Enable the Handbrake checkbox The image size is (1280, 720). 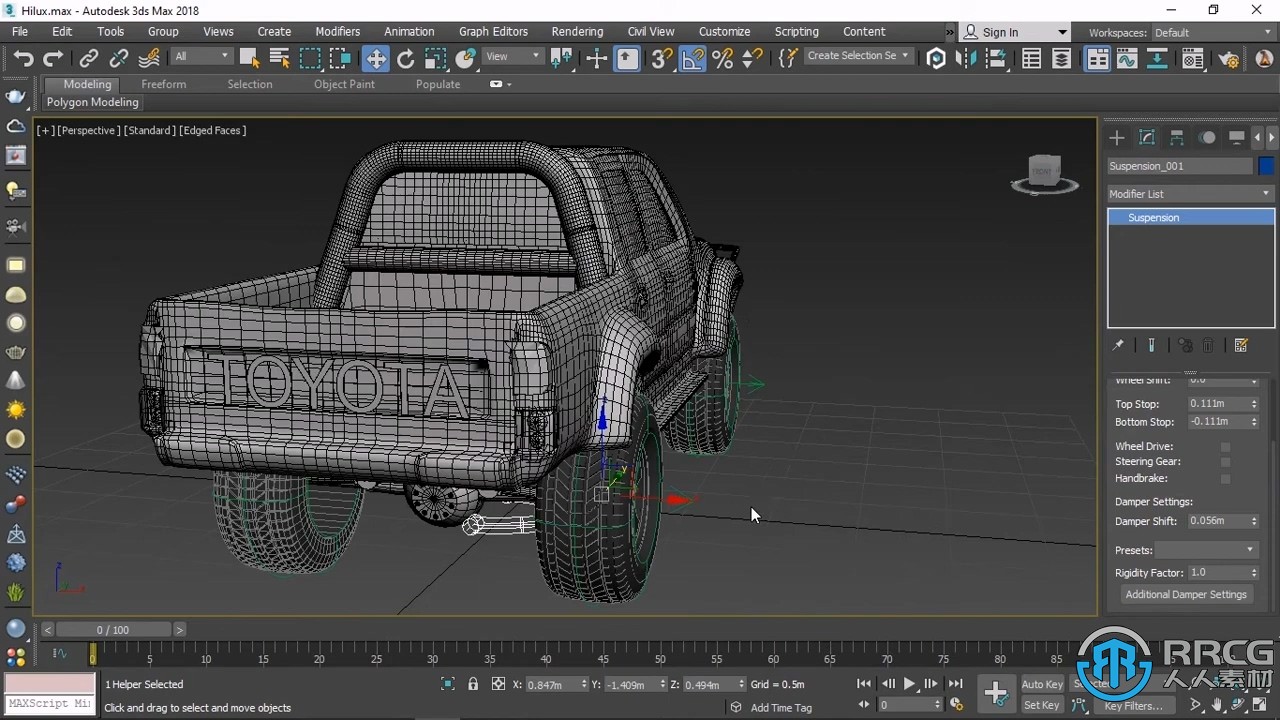pos(1225,479)
